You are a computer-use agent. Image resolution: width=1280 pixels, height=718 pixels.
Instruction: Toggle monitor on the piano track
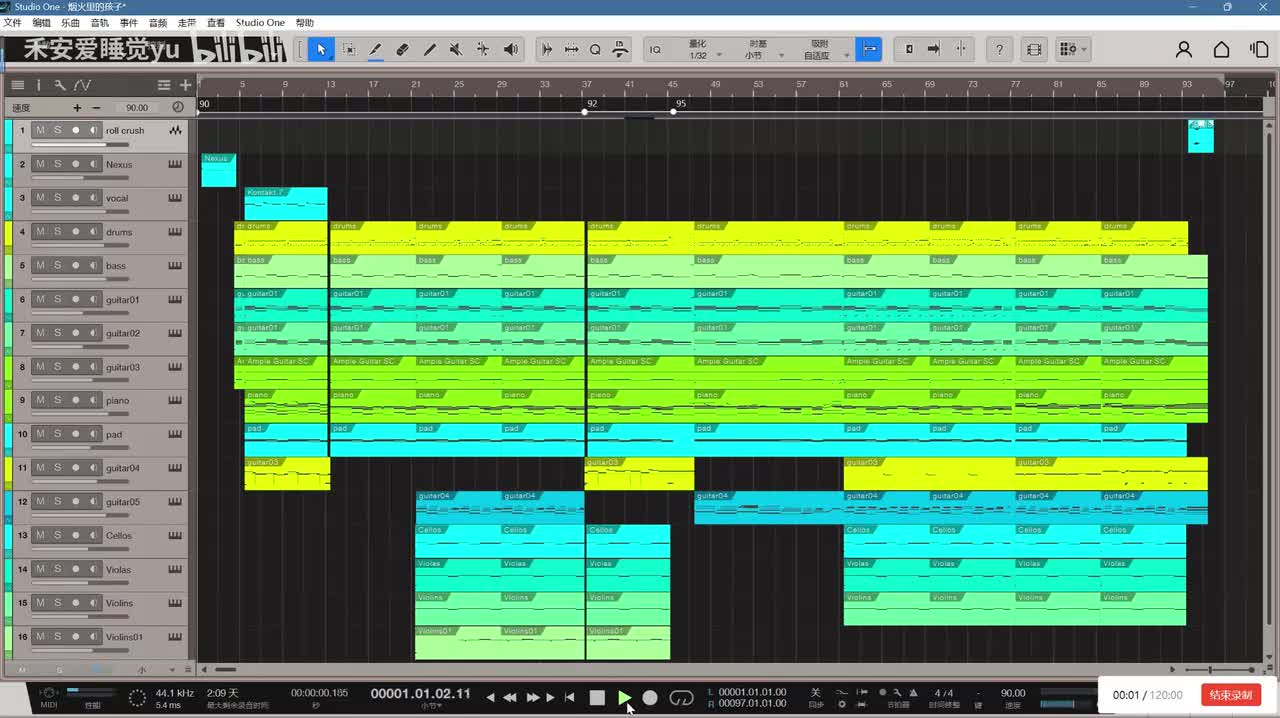click(x=93, y=400)
